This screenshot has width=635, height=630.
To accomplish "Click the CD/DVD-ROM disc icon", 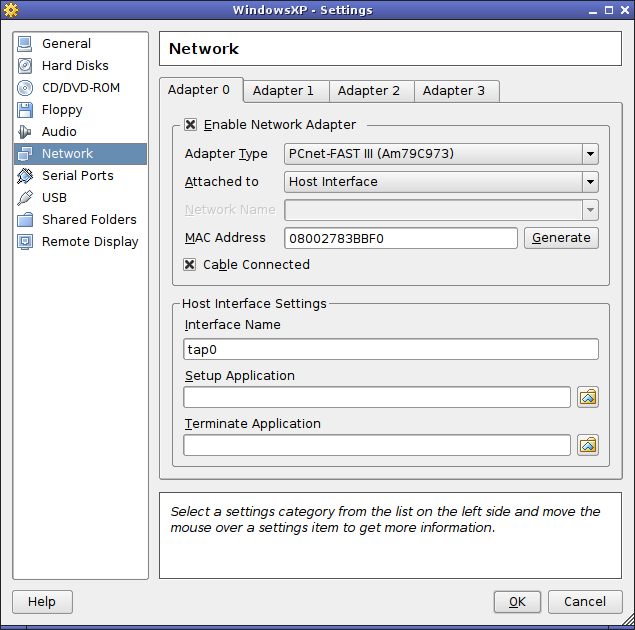I will 24,88.
